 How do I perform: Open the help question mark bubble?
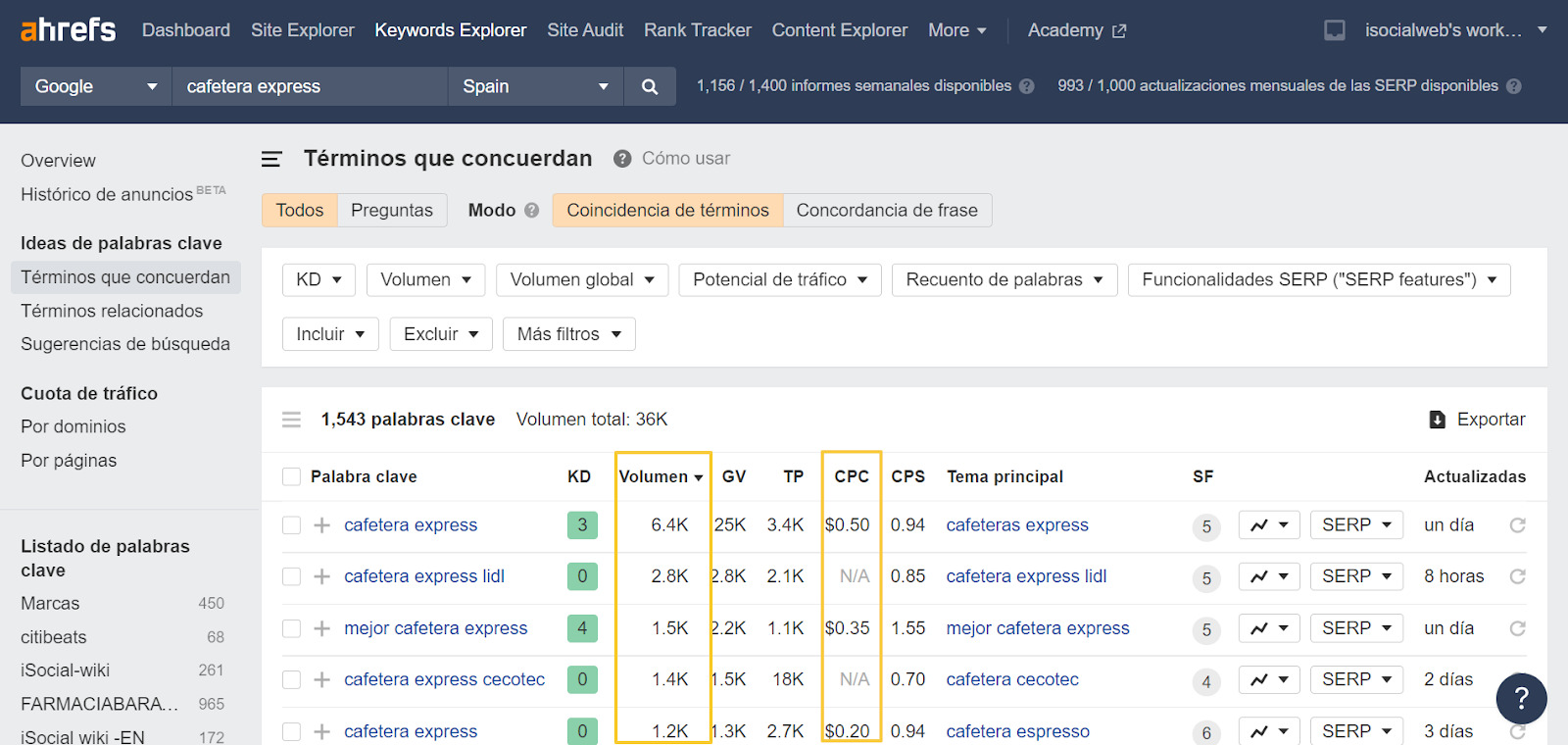(1521, 698)
